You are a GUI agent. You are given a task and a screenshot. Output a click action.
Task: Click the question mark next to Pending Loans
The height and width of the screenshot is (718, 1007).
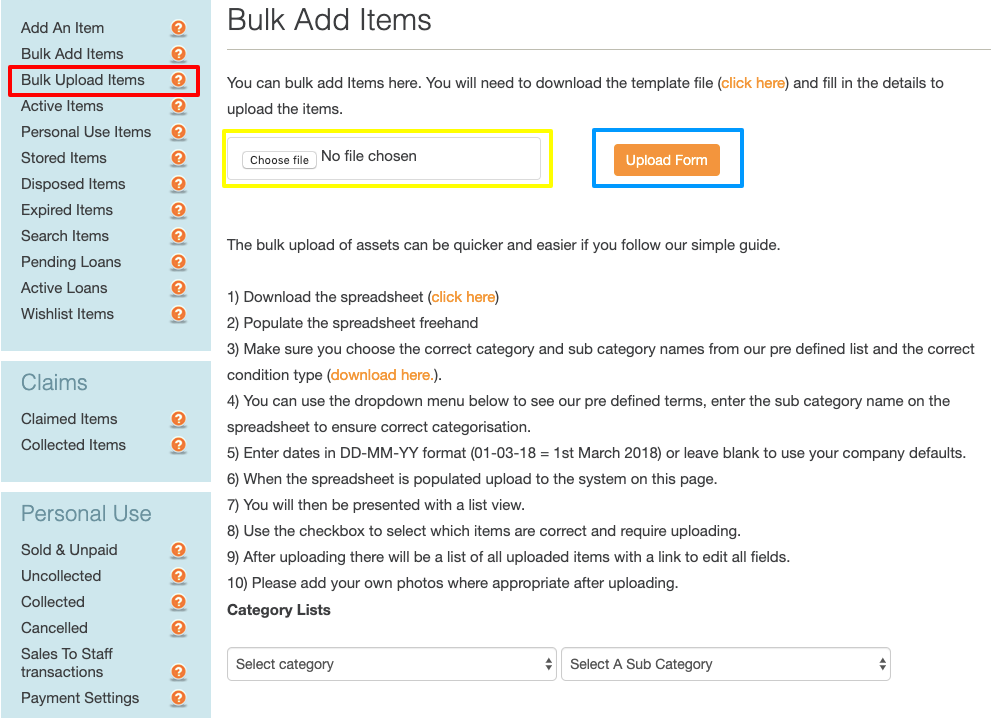(x=178, y=262)
